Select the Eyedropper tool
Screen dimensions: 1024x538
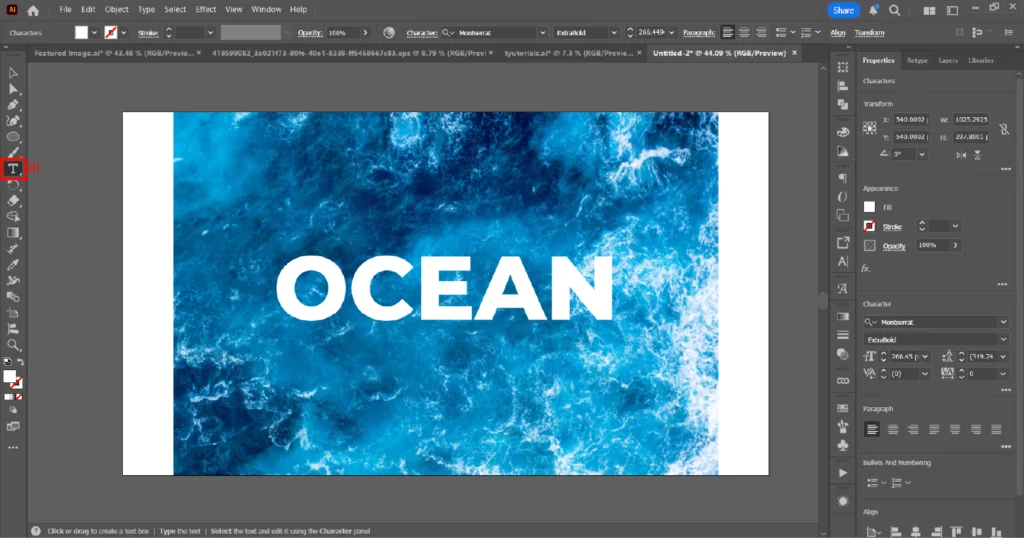[x=12, y=265]
